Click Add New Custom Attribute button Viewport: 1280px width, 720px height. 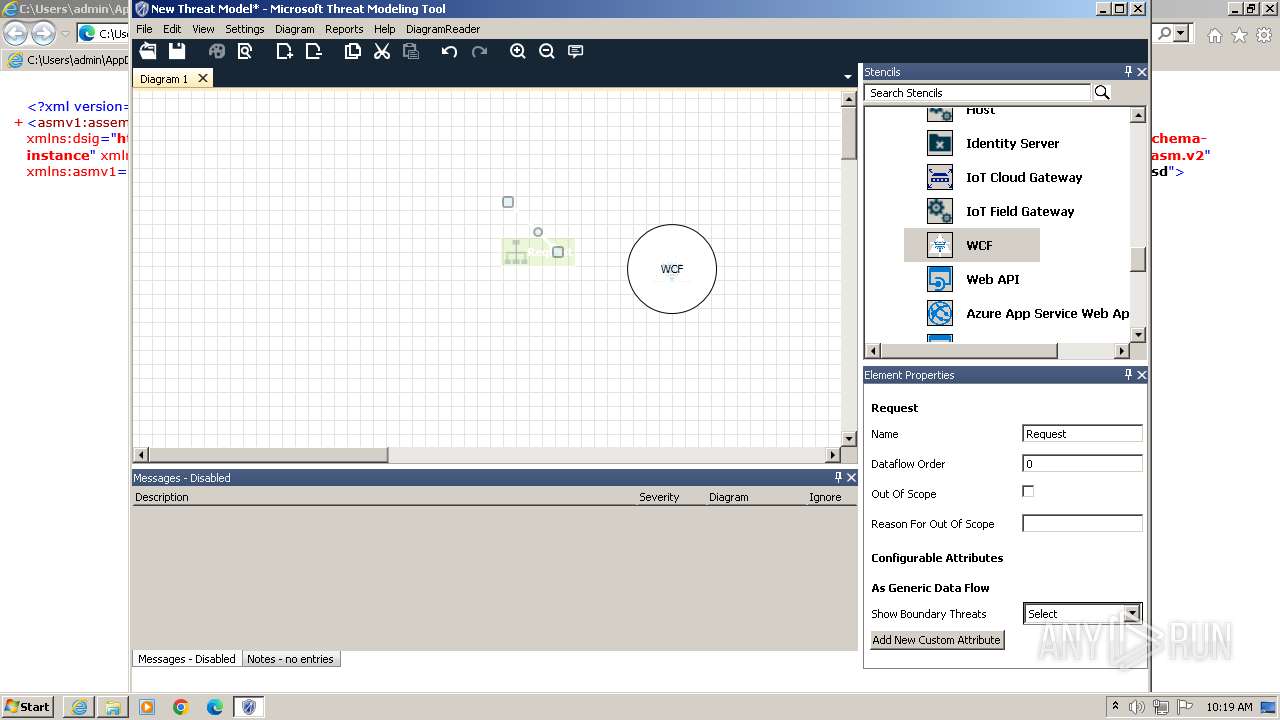936,640
